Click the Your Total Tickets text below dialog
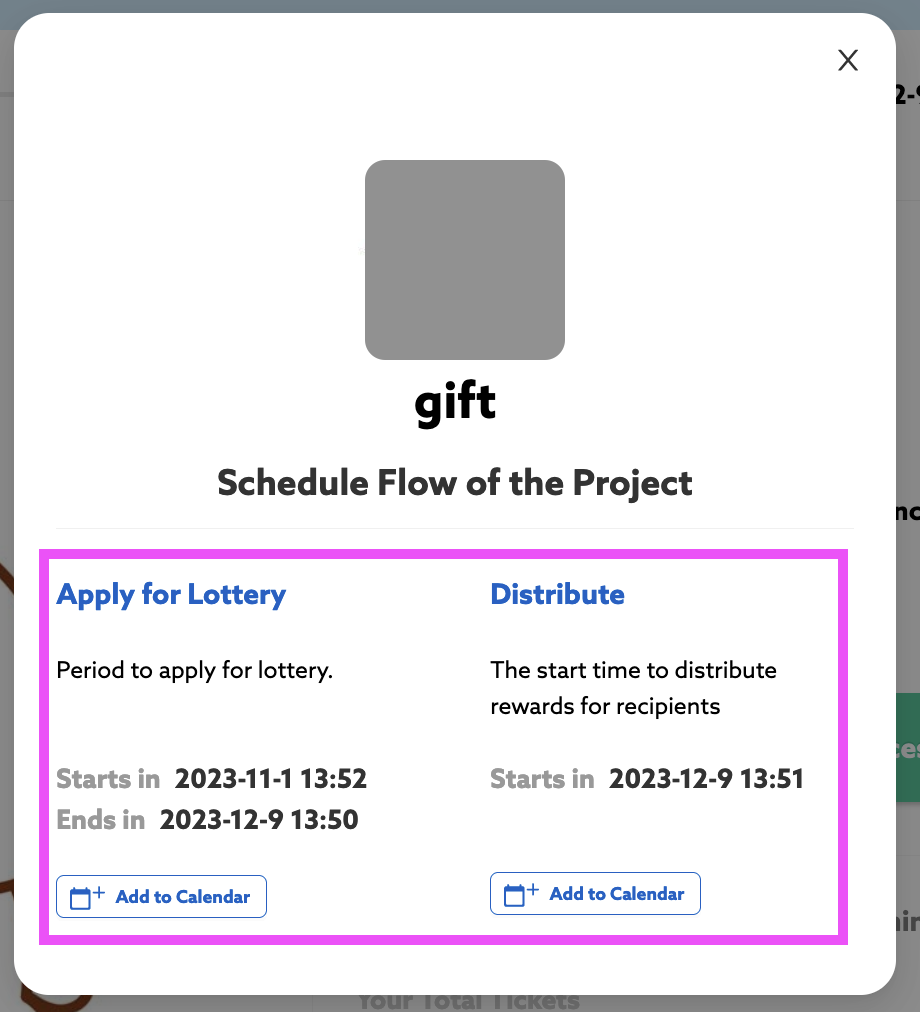920x1012 pixels. [x=469, y=1002]
